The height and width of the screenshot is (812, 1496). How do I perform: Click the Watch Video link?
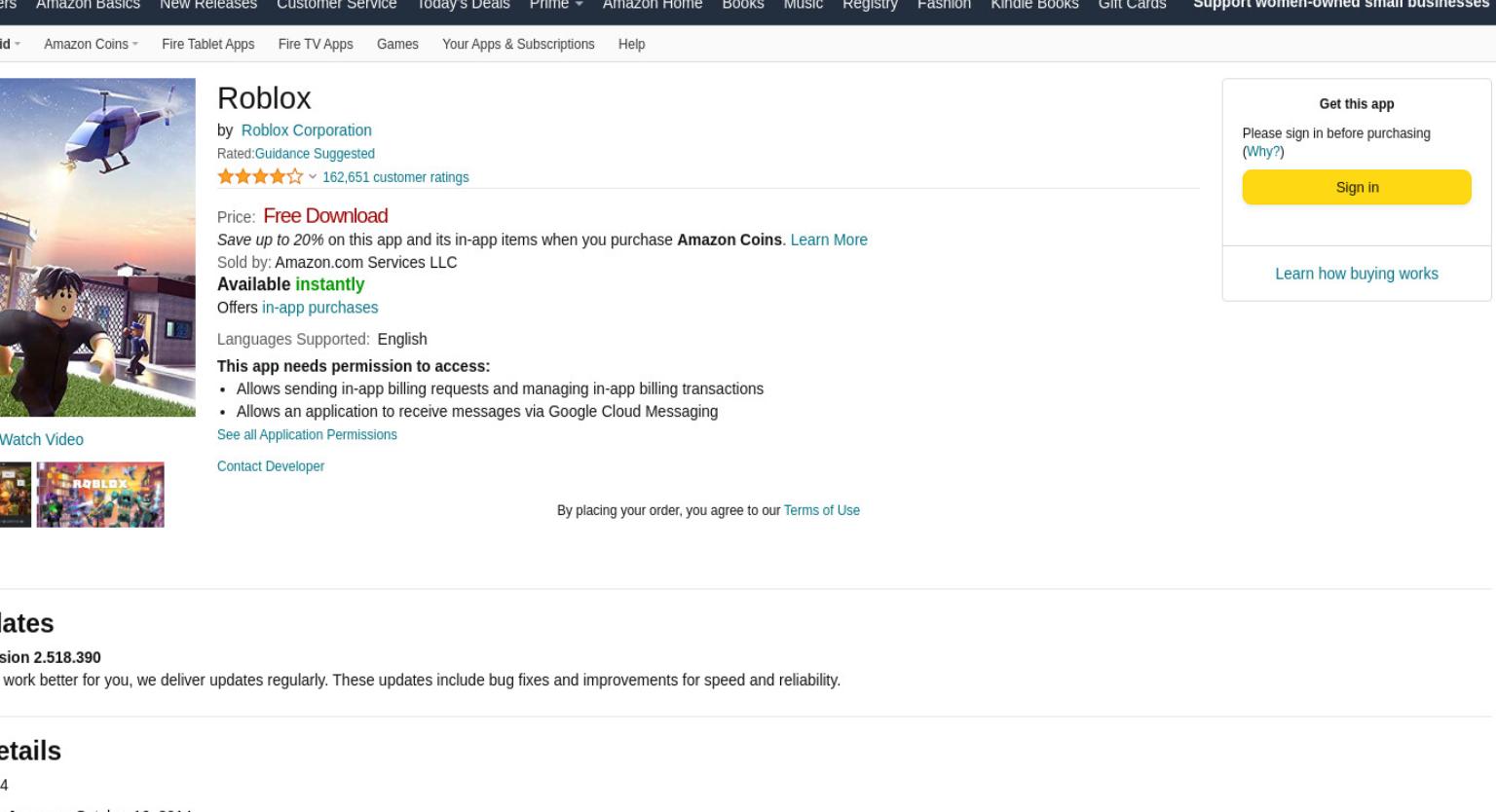pyautogui.click(x=42, y=440)
